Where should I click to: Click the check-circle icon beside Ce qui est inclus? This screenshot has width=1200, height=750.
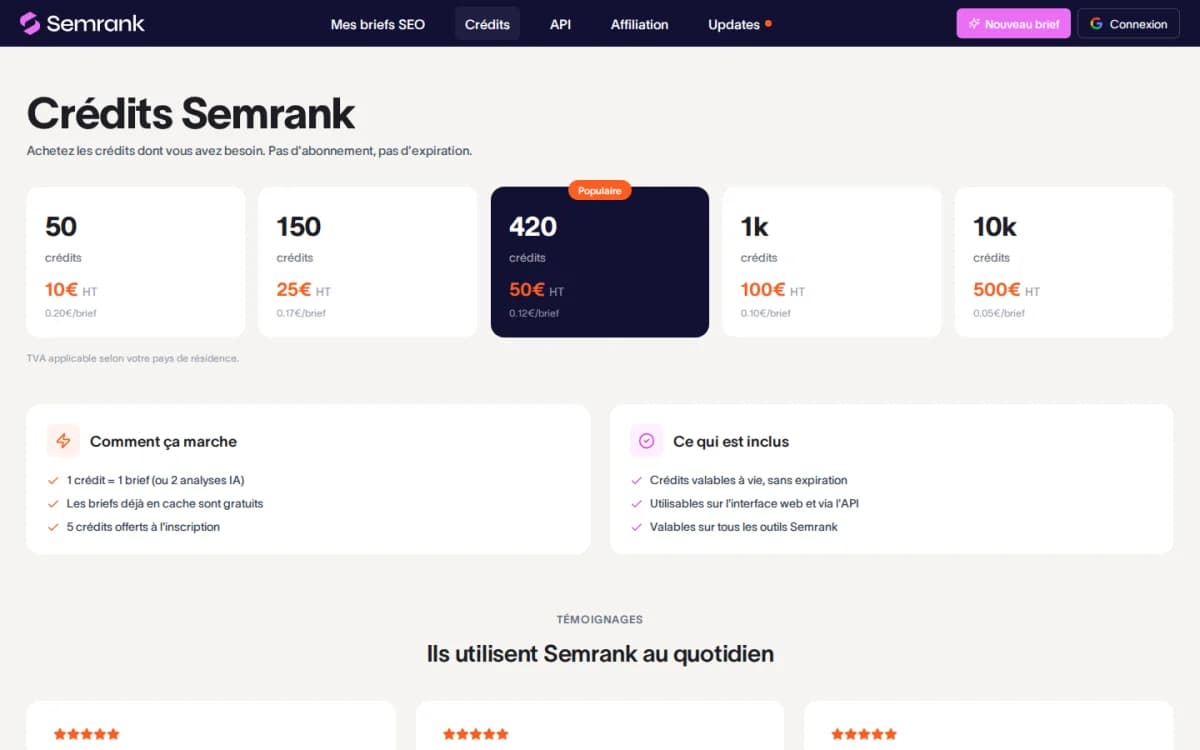pyautogui.click(x=646, y=441)
